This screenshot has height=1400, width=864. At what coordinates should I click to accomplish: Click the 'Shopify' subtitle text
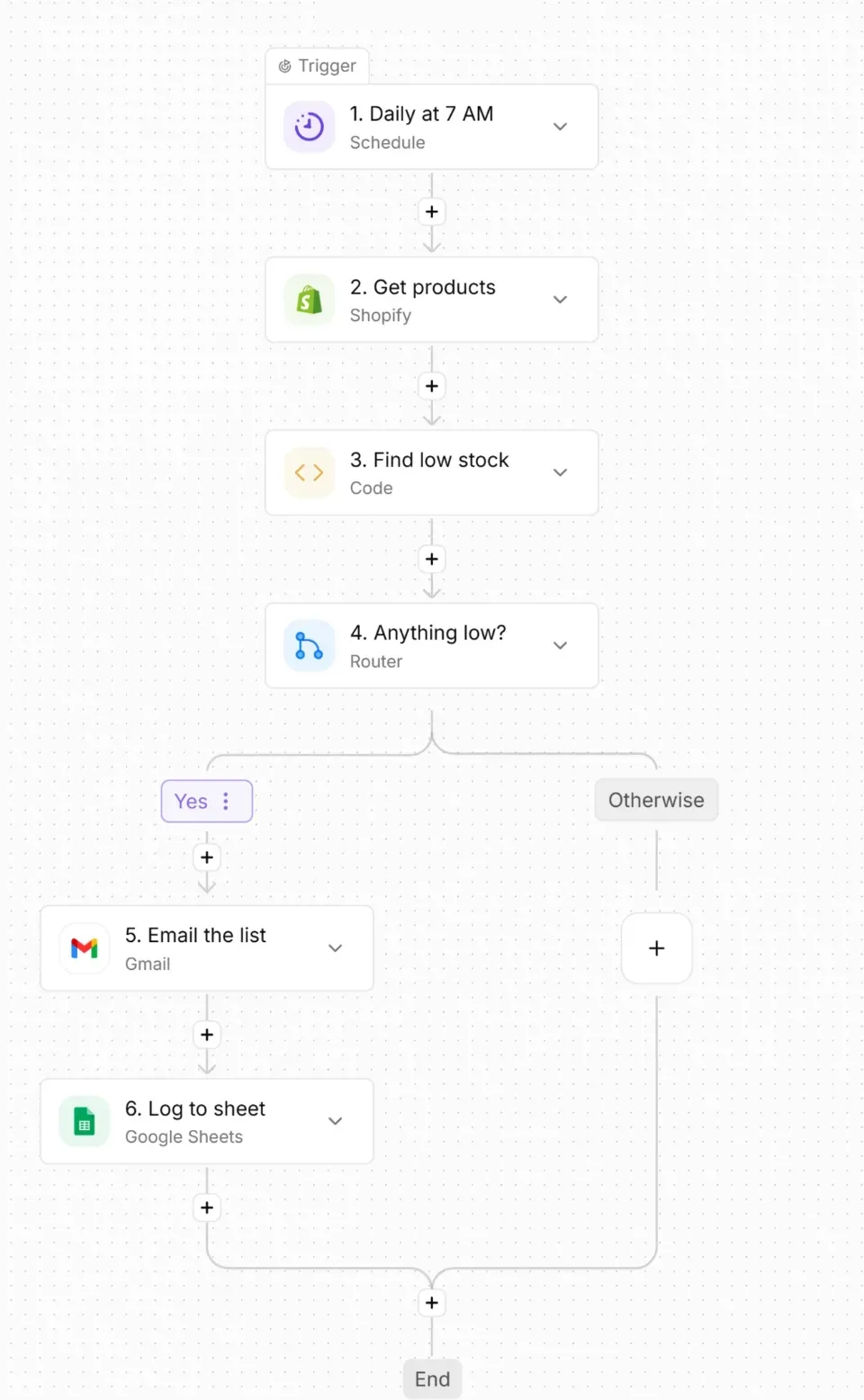click(x=380, y=316)
